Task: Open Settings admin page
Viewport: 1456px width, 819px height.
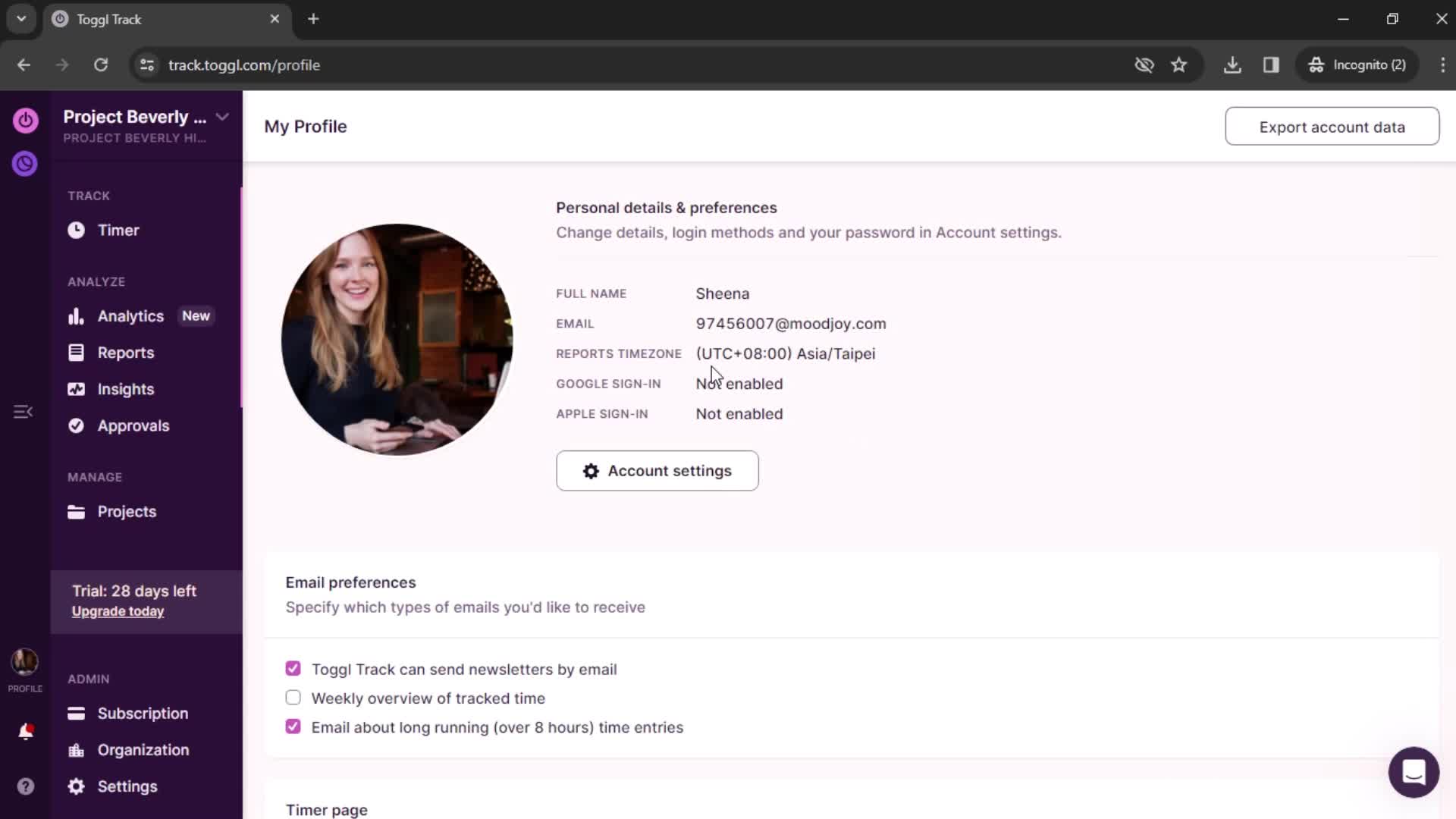Action: pos(128,786)
